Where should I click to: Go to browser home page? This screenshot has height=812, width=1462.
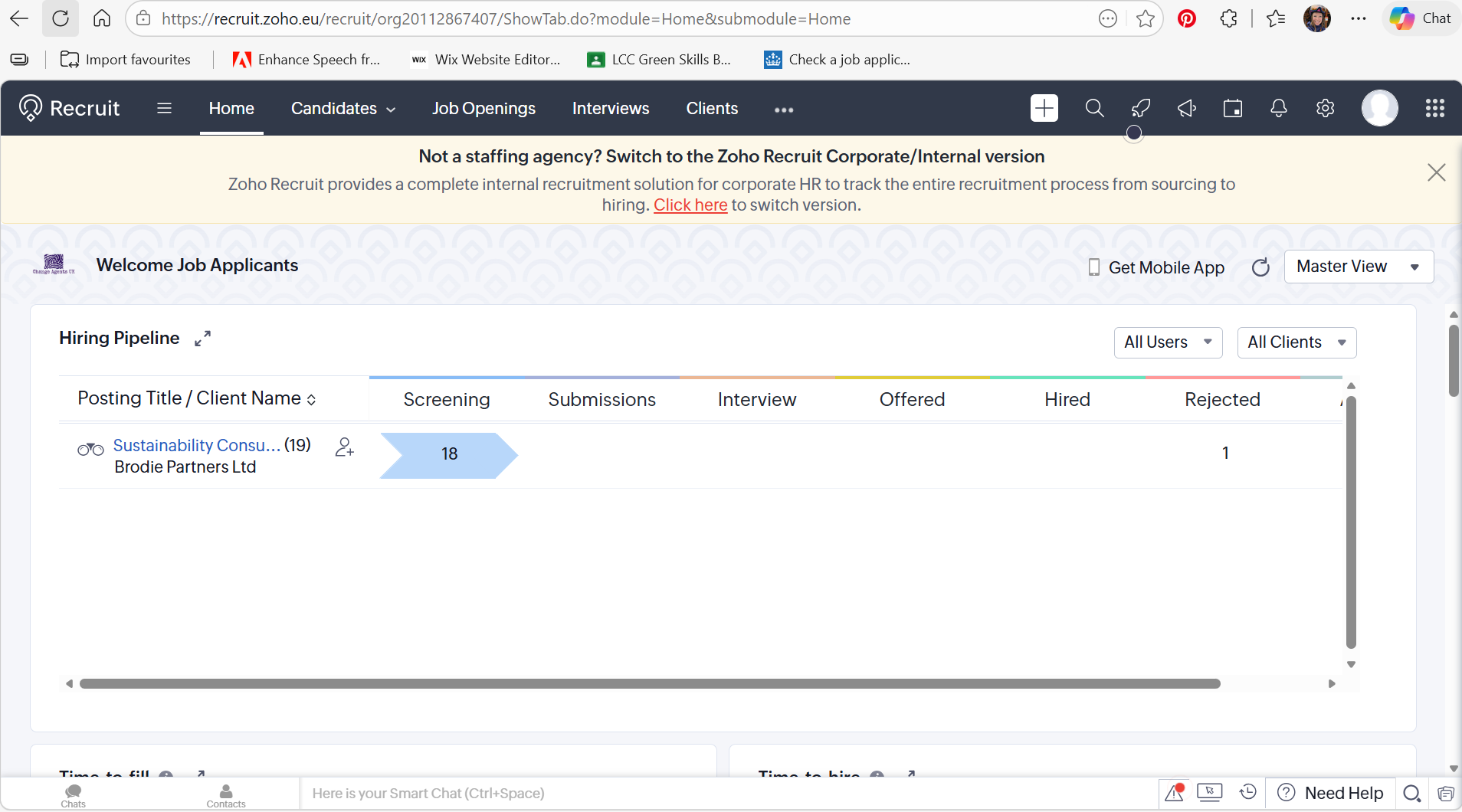(x=102, y=18)
